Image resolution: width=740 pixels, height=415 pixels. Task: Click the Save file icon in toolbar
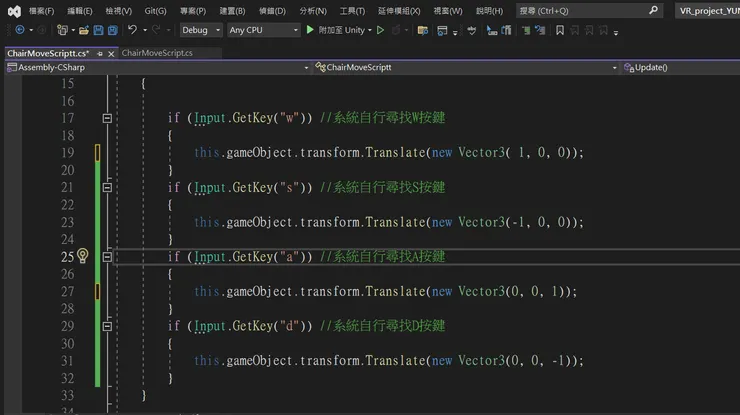(97, 30)
